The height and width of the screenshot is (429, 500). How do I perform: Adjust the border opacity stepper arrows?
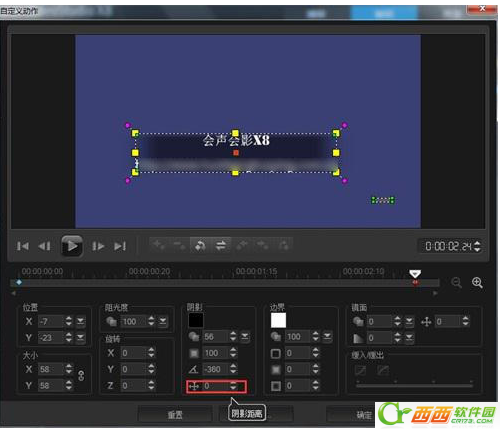[316, 336]
